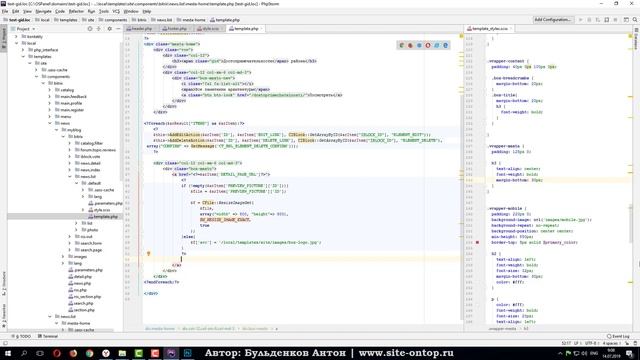Collapse the local folder

click(x=16, y=43)
